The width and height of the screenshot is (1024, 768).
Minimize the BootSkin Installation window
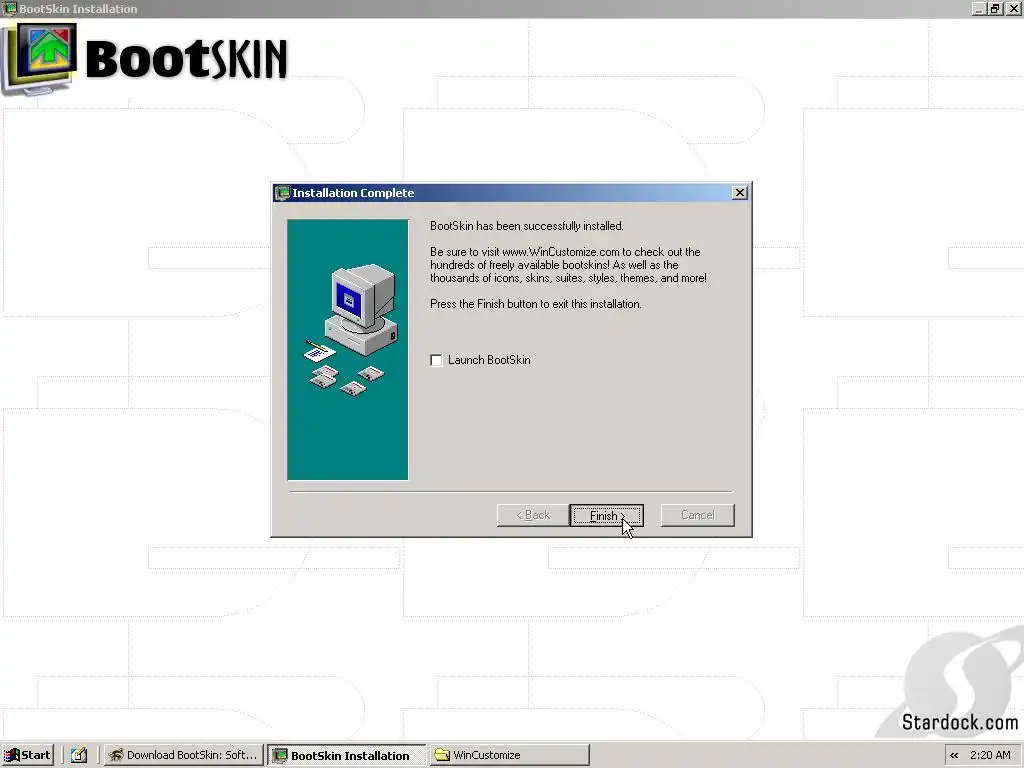[978, 8]
